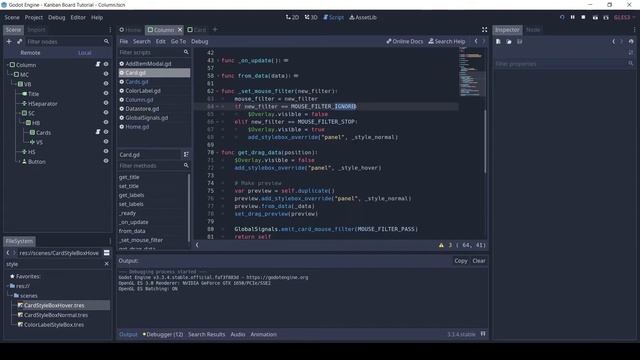Open Online Docs
Screen dimensions: 640x360
pos(404,41)
